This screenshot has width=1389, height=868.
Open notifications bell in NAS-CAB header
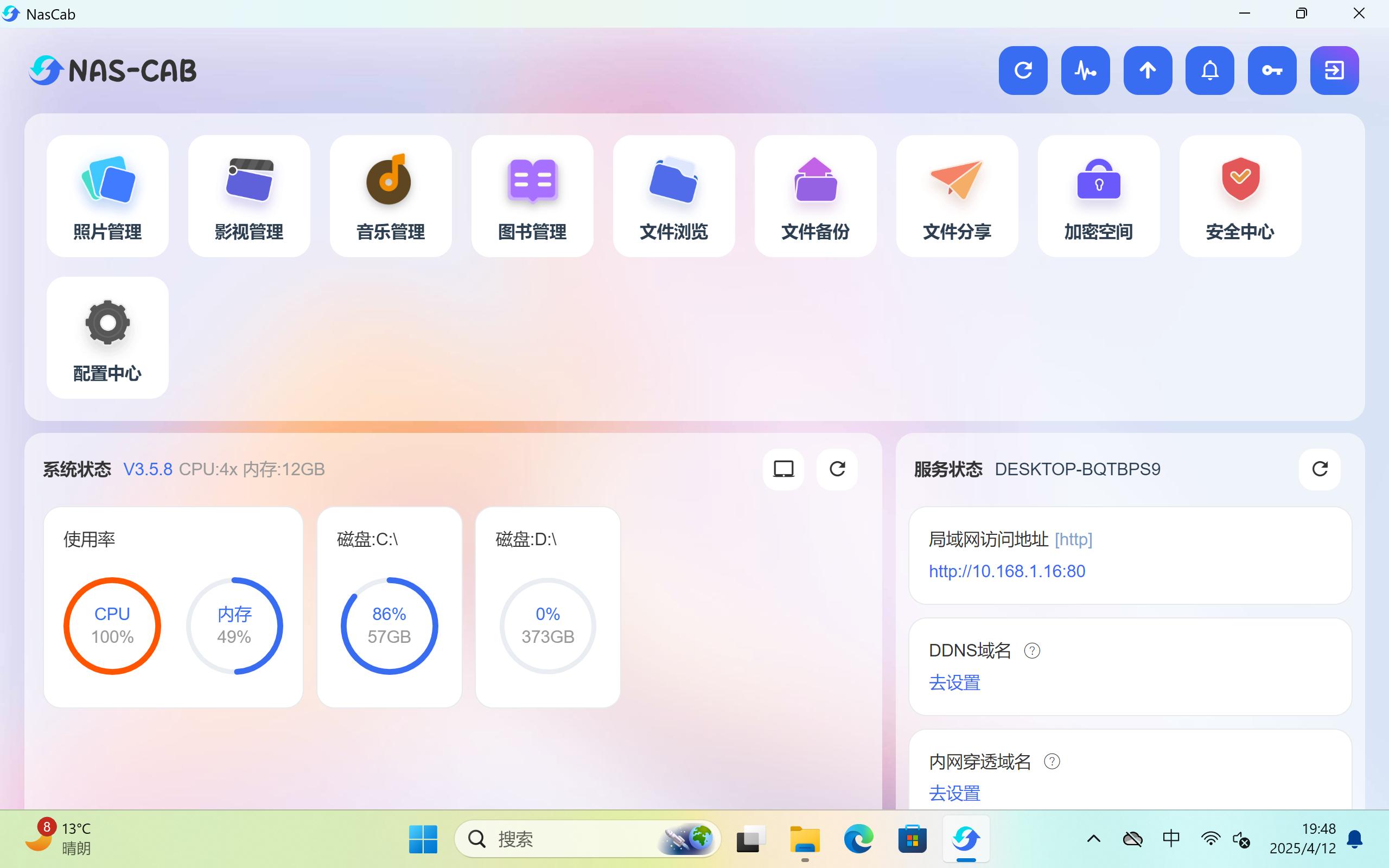[x=1210, y=71]
